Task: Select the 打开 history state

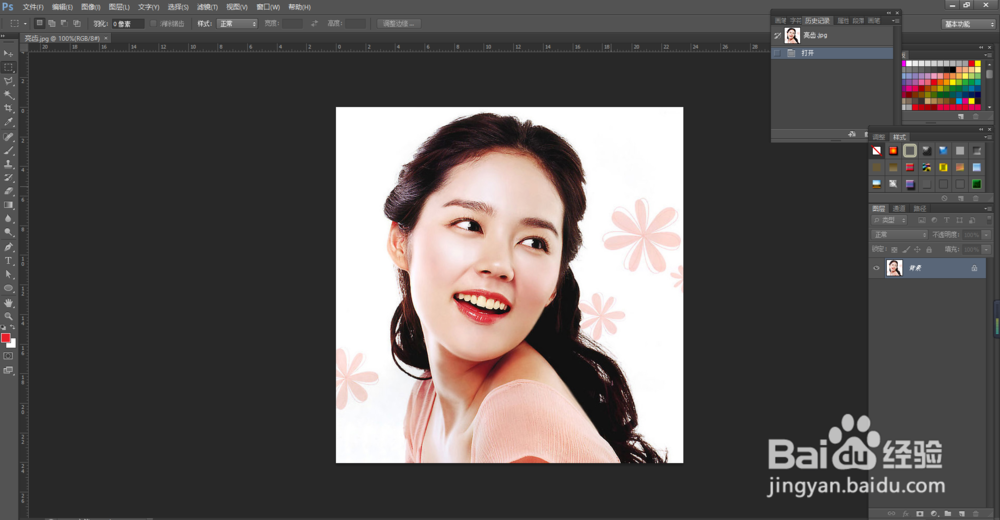Action: click(x=832, y=53)
